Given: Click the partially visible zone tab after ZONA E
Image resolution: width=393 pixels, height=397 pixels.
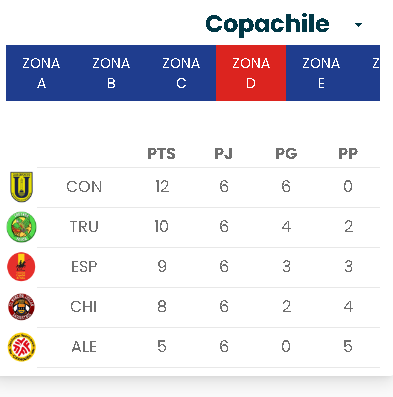Looking at the screenshot, I should coord(368,73).
